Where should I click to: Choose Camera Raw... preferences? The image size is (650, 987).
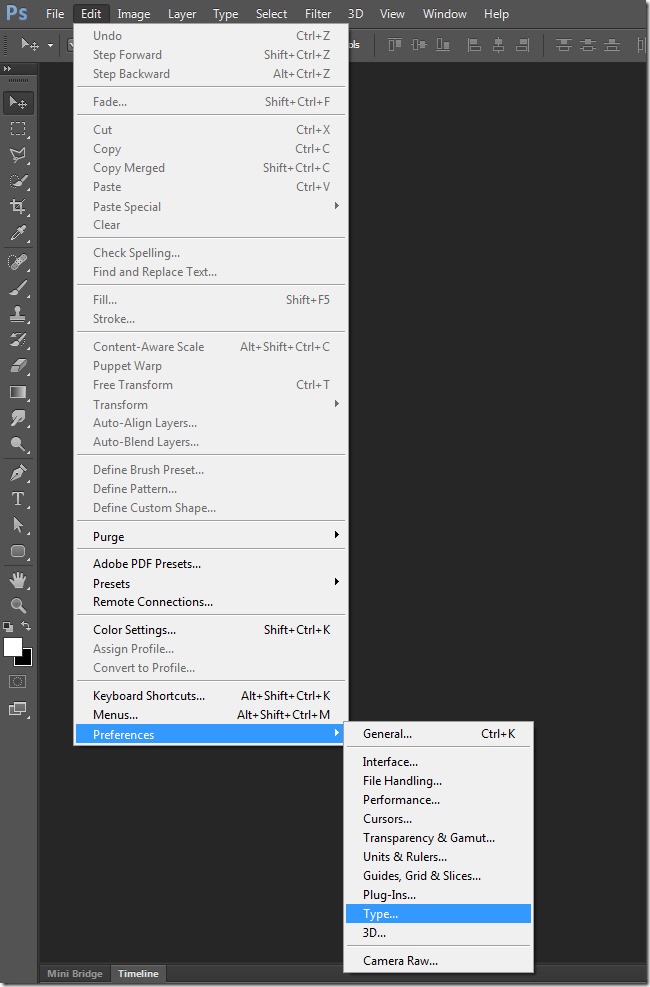[439, 961]
